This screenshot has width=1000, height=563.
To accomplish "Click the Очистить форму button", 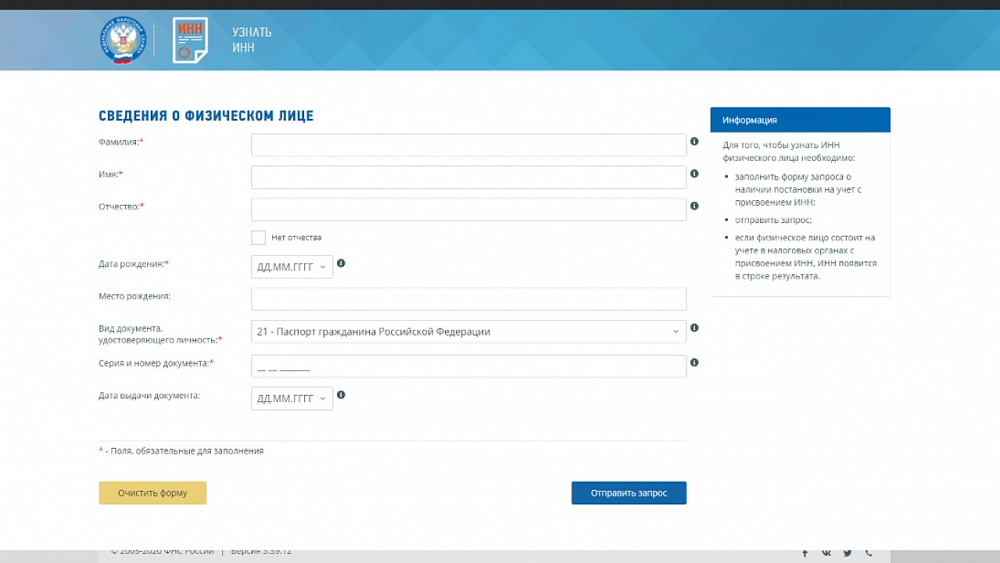I will point(152,493).
